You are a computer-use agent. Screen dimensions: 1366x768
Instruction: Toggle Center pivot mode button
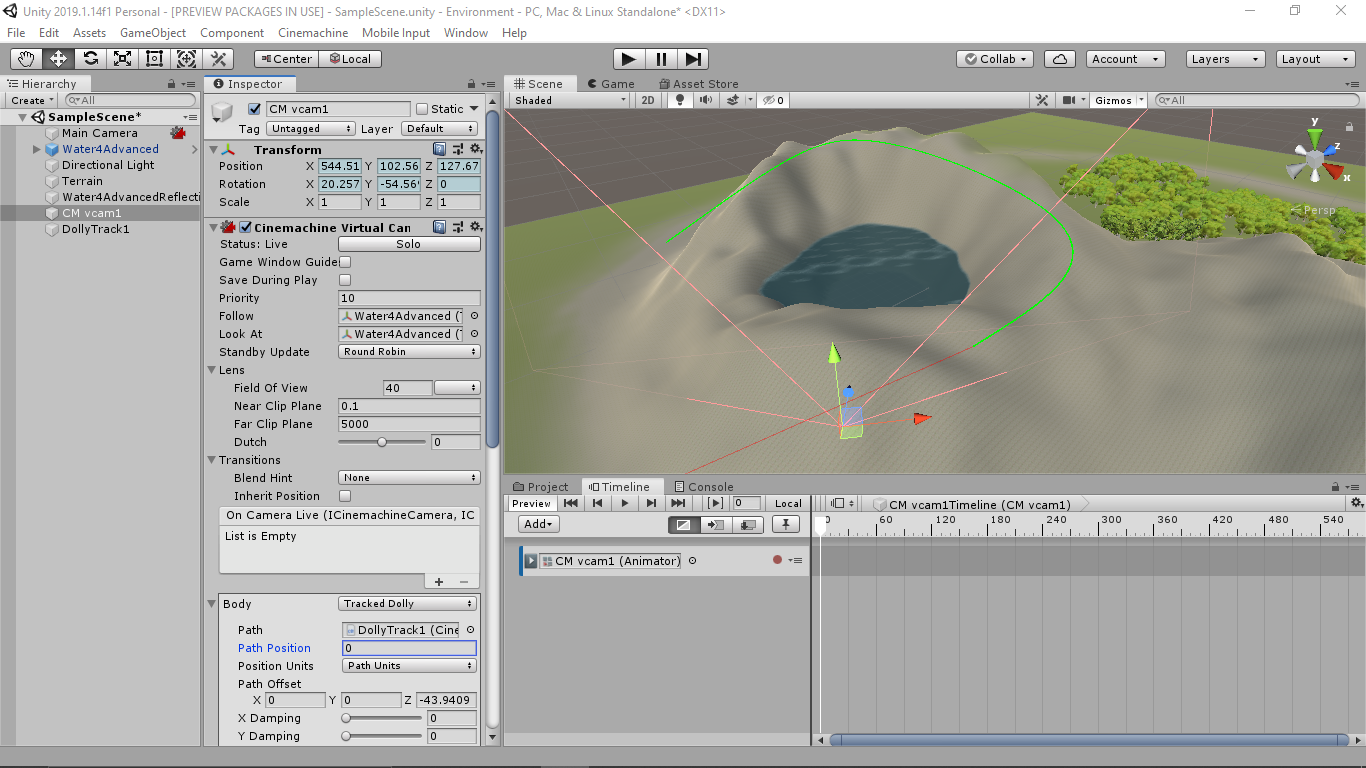tap(286, 59)
